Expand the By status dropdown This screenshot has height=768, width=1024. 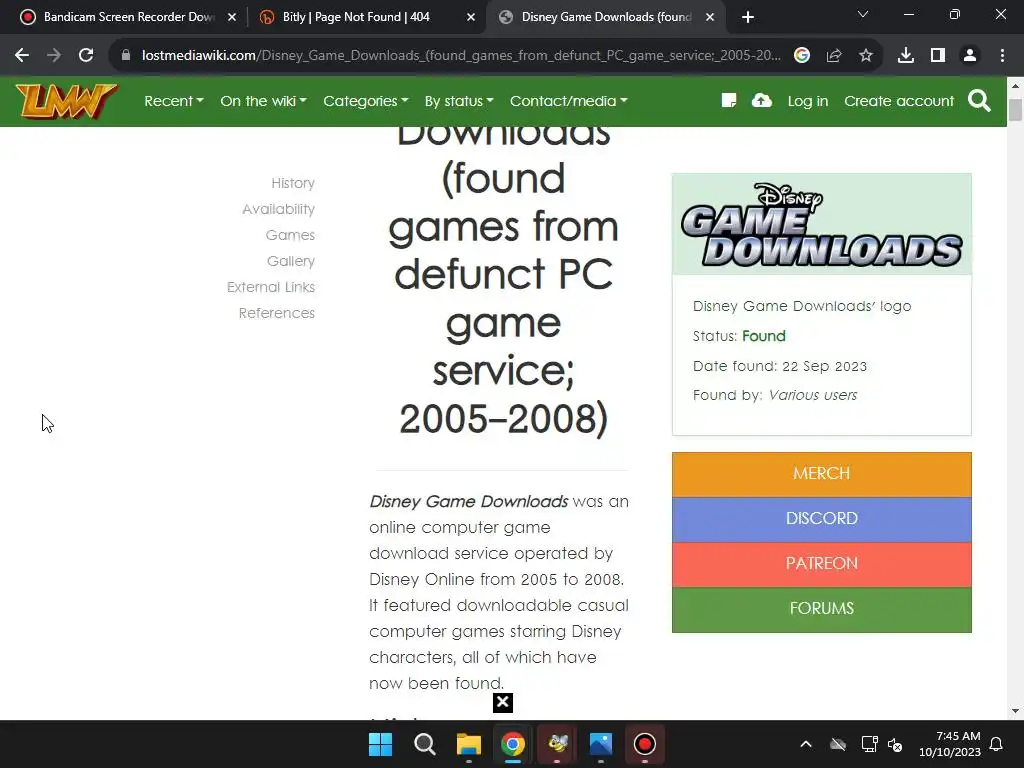459,101
